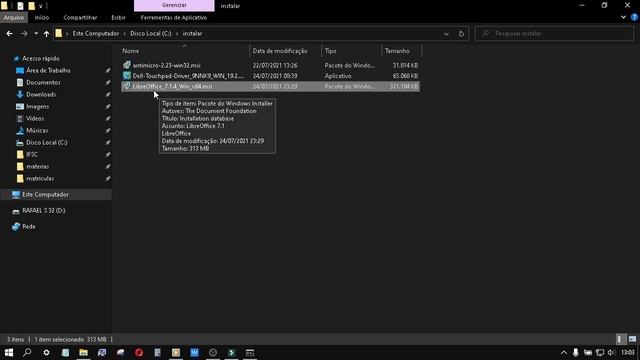
Task: Click the Pesquisar instalar search box
Action: tap(554, 33)
